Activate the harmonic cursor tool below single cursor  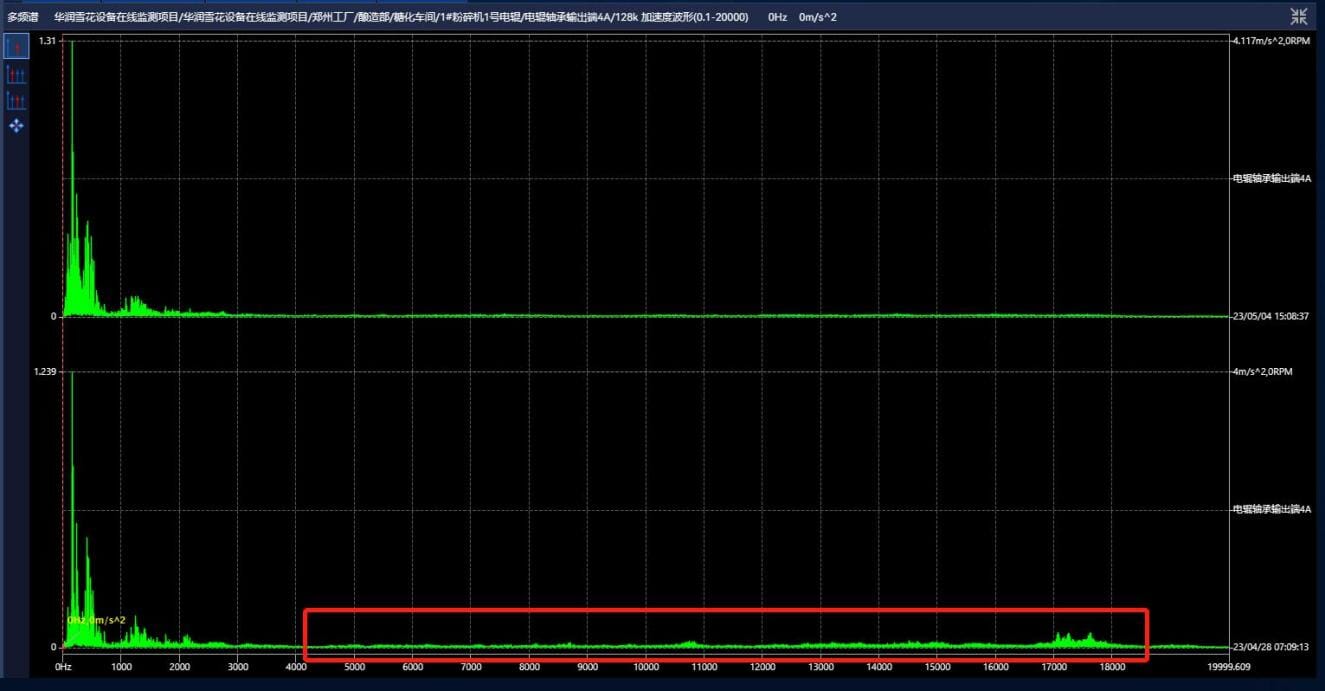[x=16, y=74]
